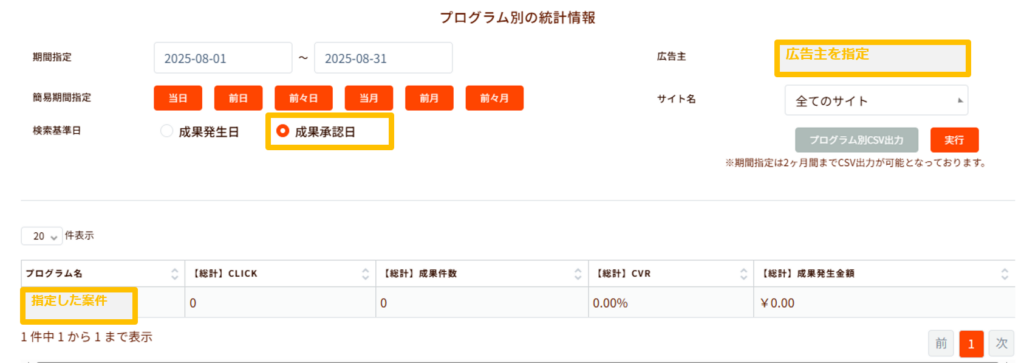Open the 広告主 selection field
Image resolution: width=1024 pixels, height=363 pixels.
[872, 58]
